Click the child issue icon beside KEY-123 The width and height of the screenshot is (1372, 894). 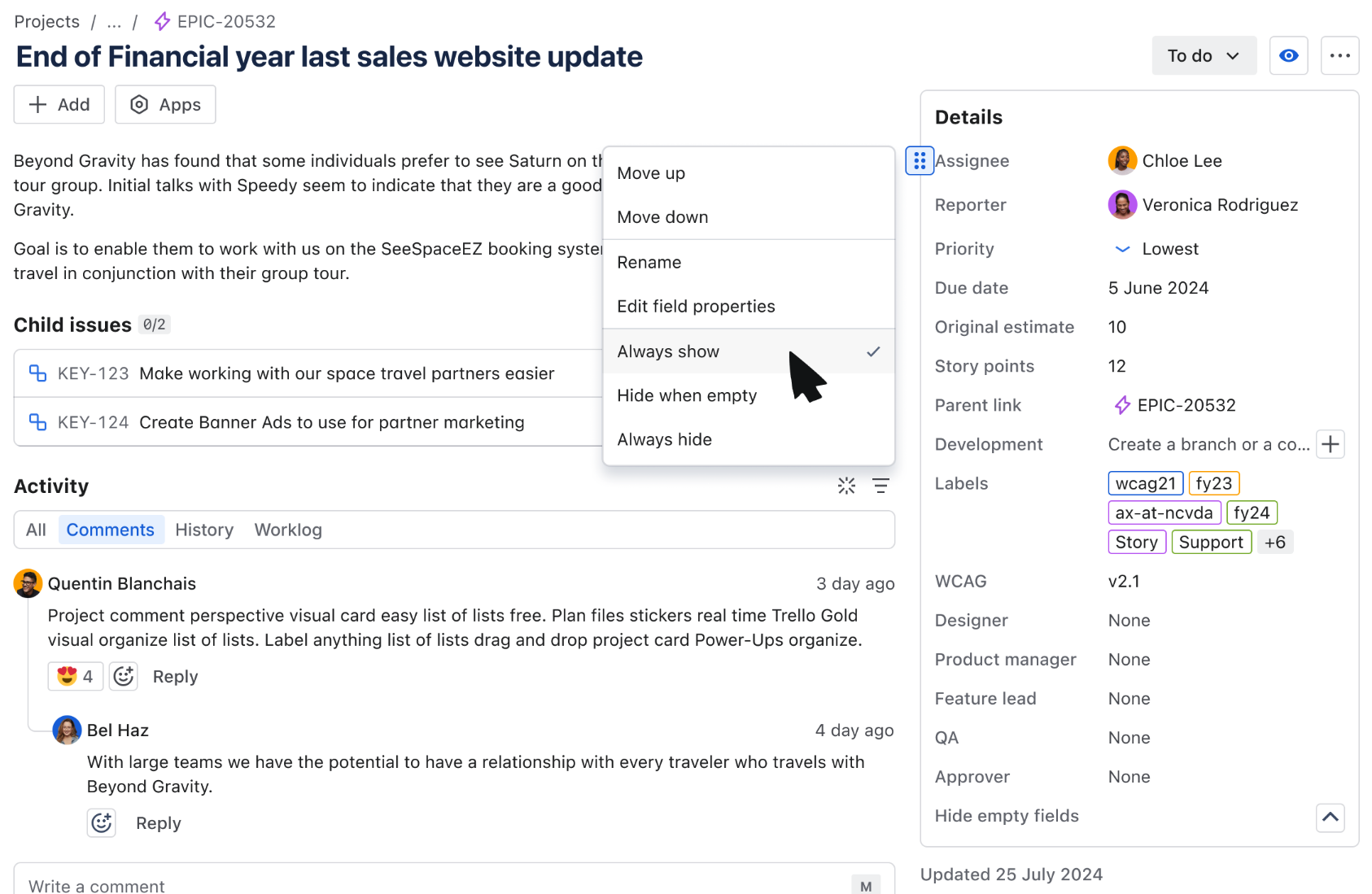tap(37, 373)
